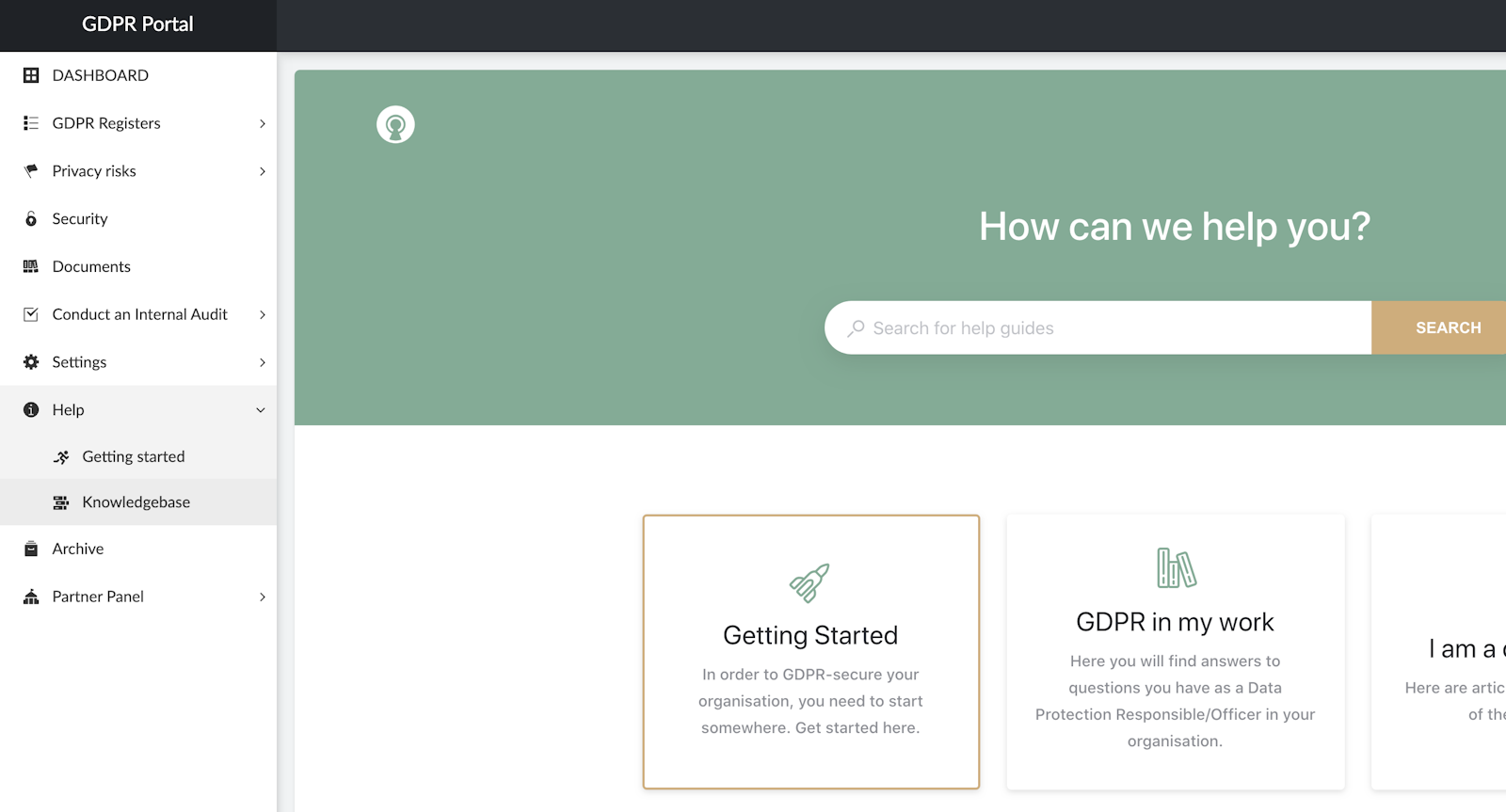1506x812 pixels.
Task: Click the round logo in the green banner
Action: click(395, 124)
